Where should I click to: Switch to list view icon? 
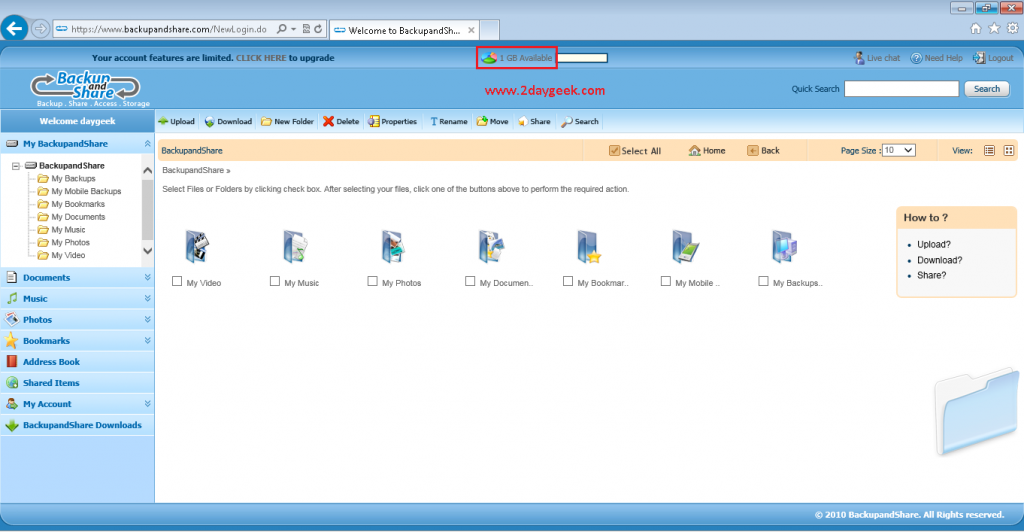point(989,151)
